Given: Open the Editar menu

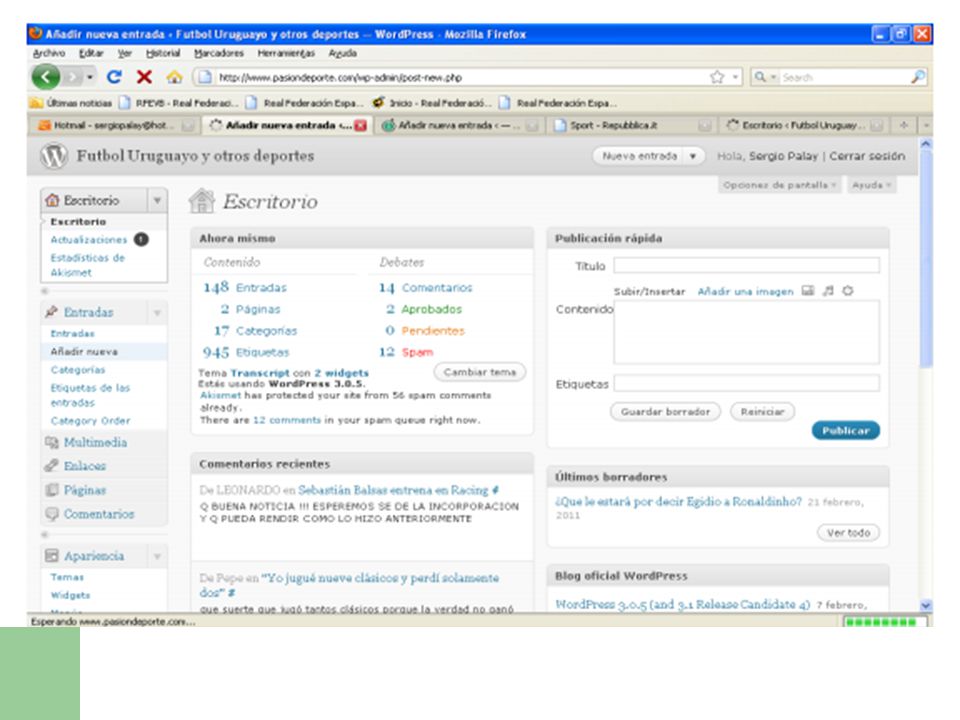Looking at the screenshot, I should (x=91, y=53).
